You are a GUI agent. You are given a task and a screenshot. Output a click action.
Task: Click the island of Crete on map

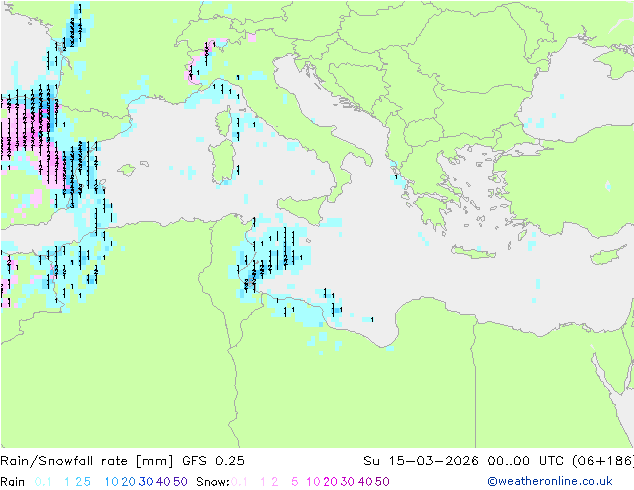tap(472, 252)
